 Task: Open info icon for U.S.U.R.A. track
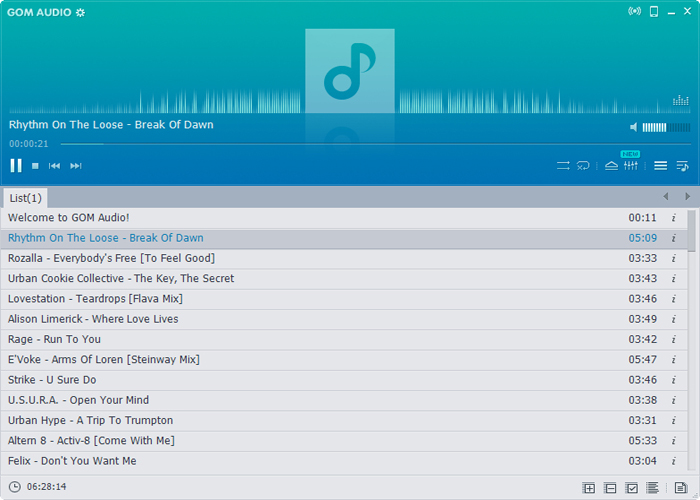[674, 400]
